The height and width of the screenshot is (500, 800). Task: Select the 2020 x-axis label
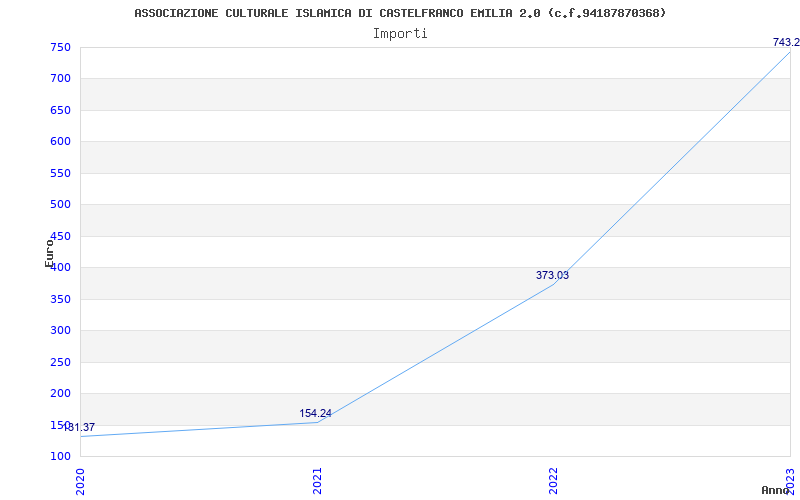coord(81,479)
